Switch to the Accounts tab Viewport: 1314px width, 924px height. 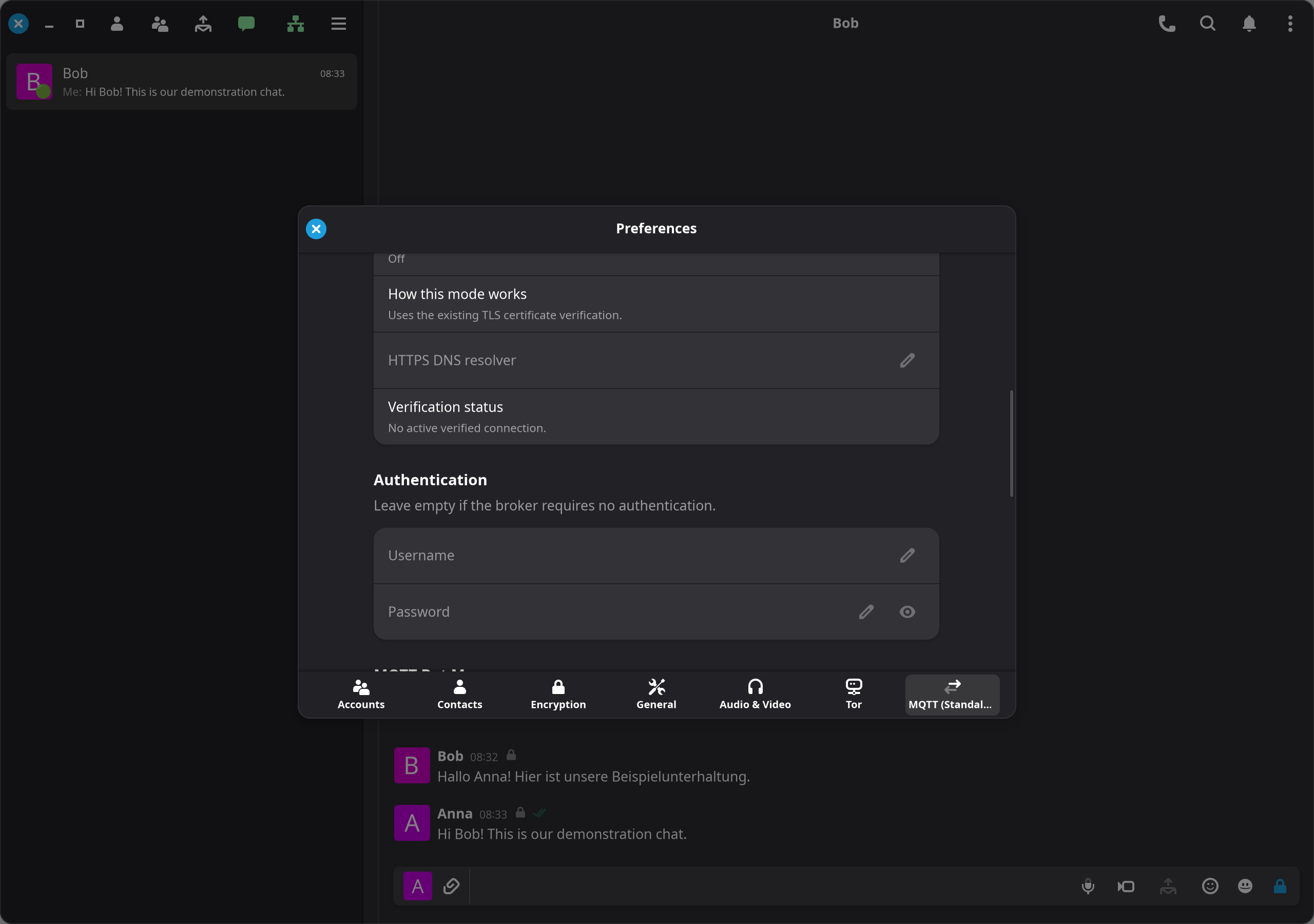(361, 695)
